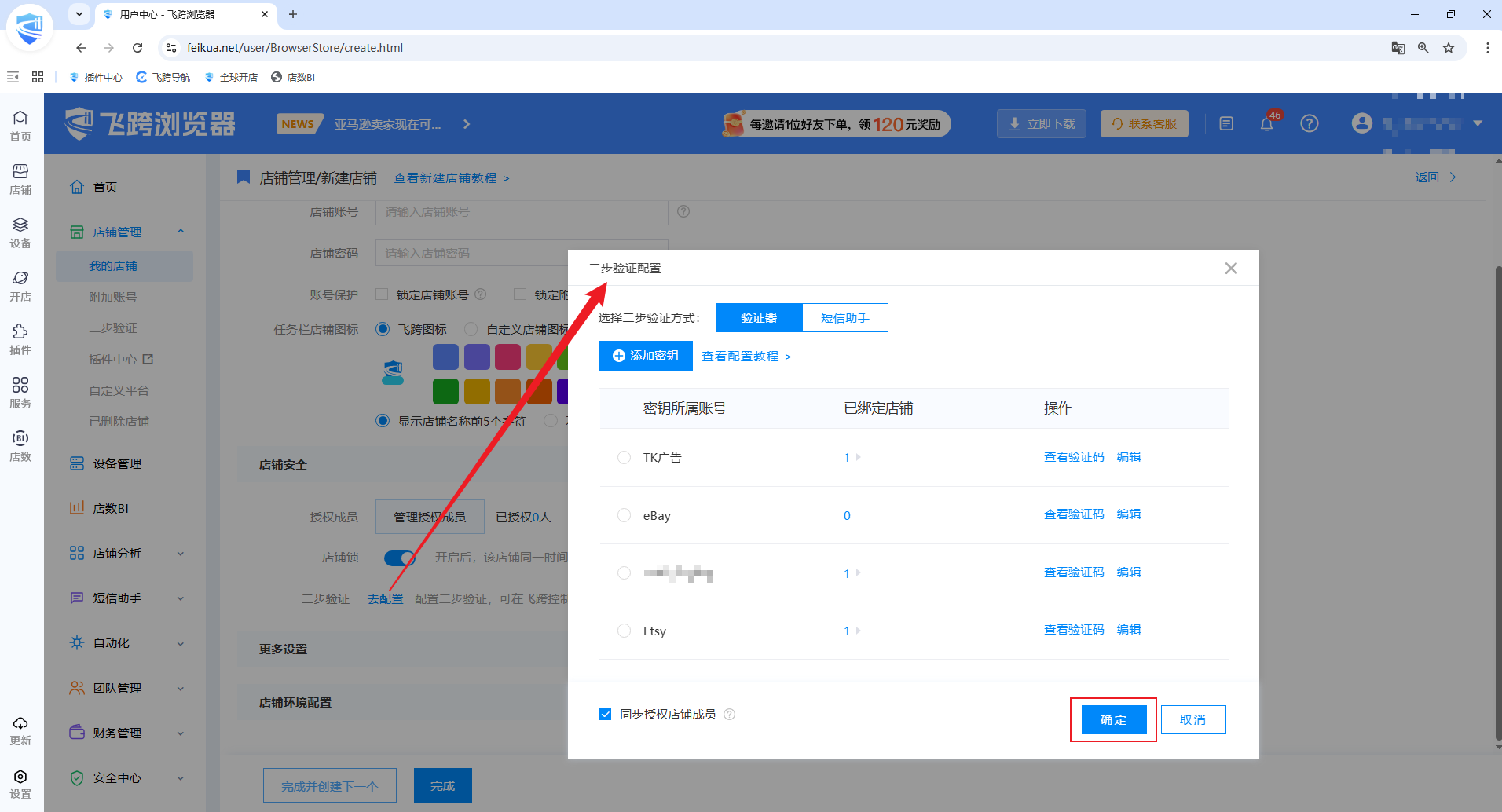This screenshot has height=812, width=1502.
Task: Open the 开店 rocket icon in left rail
Action: 20,286
